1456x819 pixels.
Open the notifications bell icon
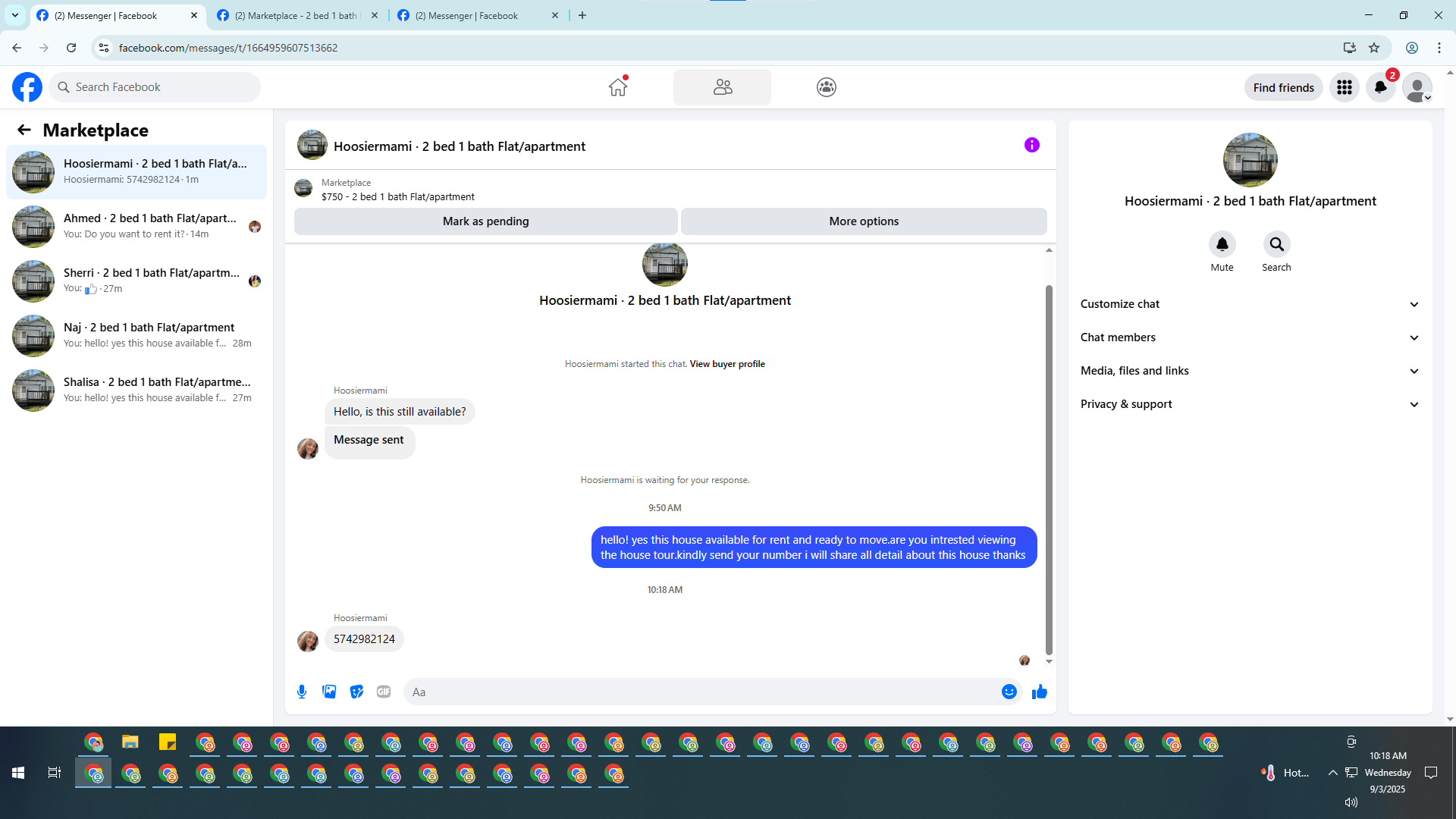click(x=1381, y=87)
